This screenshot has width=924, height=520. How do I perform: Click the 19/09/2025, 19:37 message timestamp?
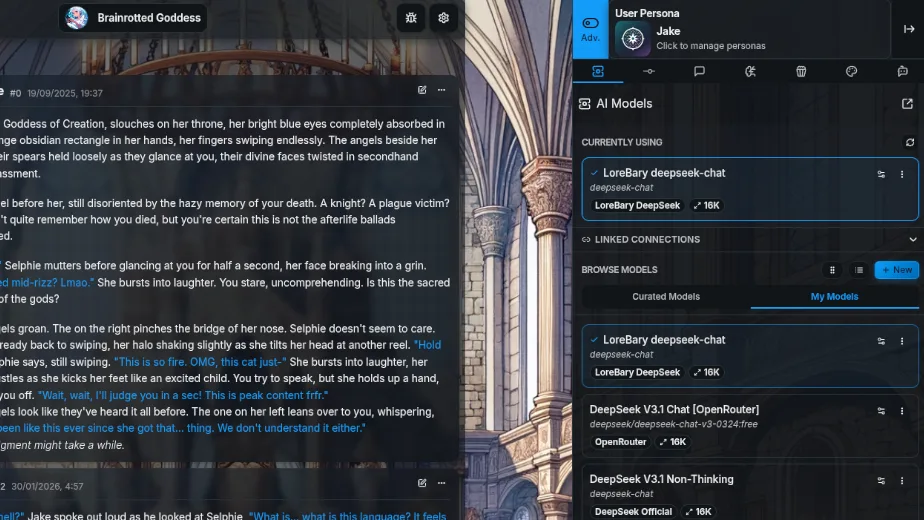65,93
